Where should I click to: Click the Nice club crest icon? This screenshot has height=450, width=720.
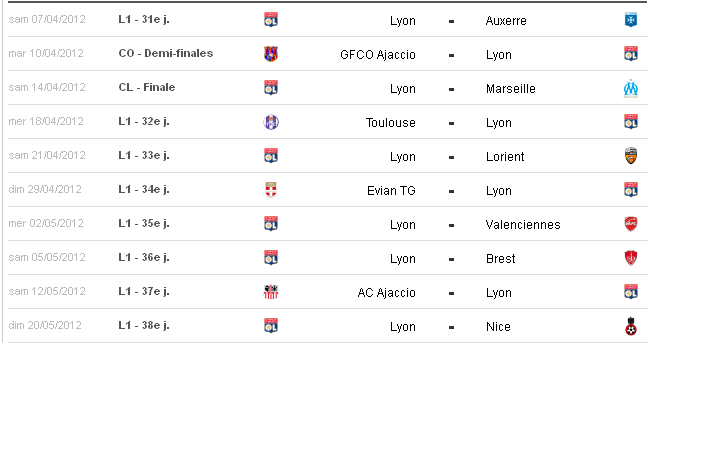point(631,326)
